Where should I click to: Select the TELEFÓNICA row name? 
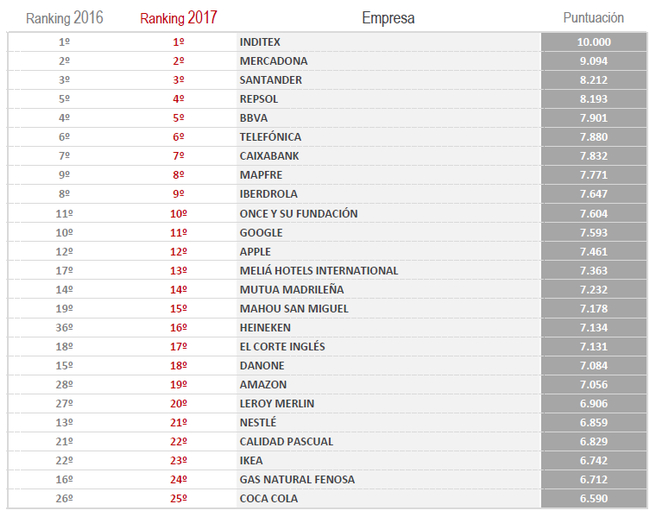coord(270,137)
